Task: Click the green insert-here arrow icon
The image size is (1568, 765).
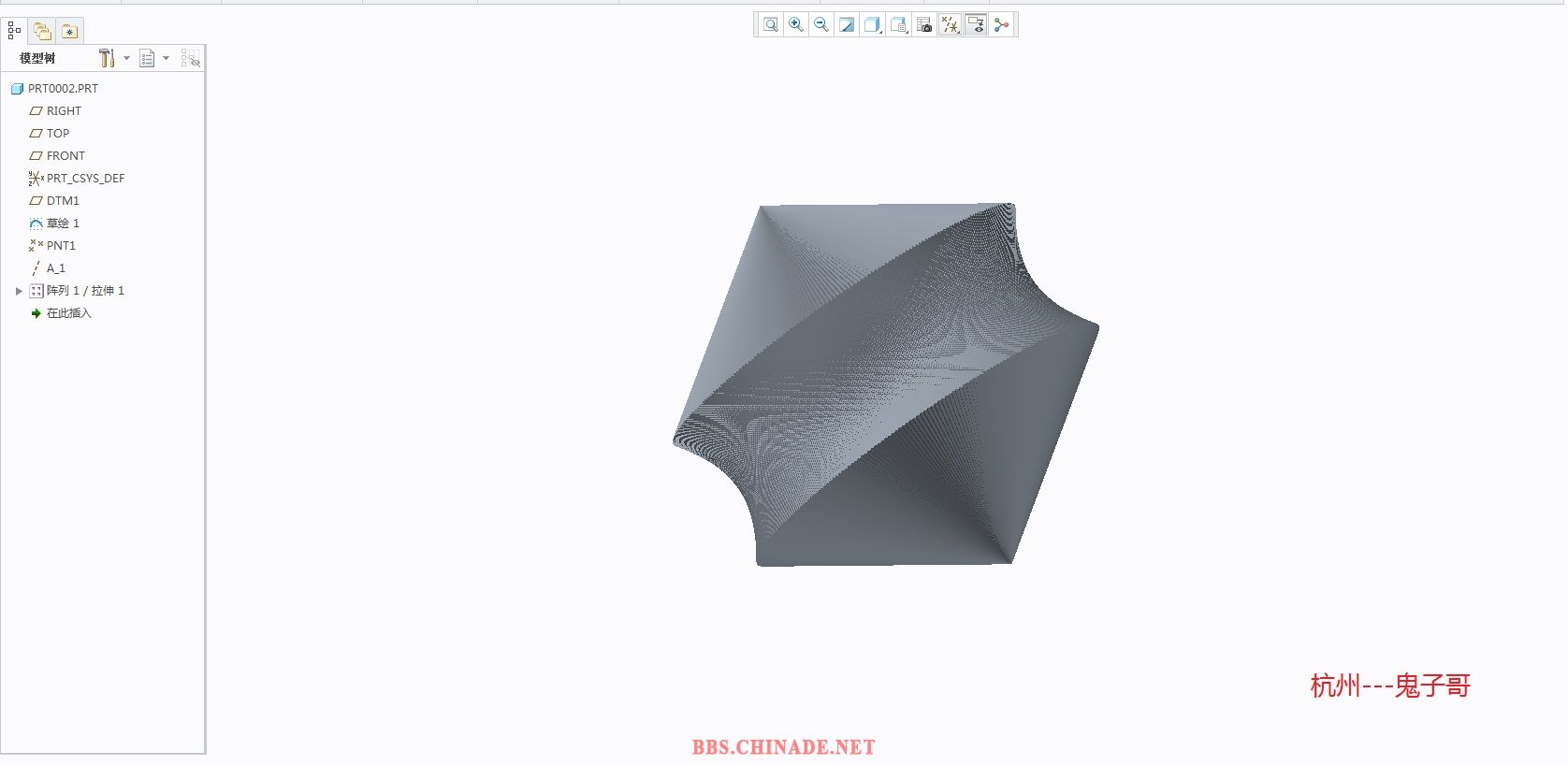Action: click(36, 313)
